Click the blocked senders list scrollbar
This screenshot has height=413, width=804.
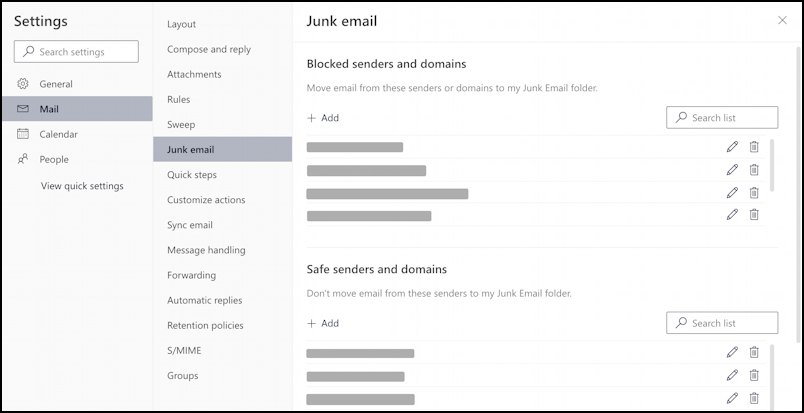point(771,165)
